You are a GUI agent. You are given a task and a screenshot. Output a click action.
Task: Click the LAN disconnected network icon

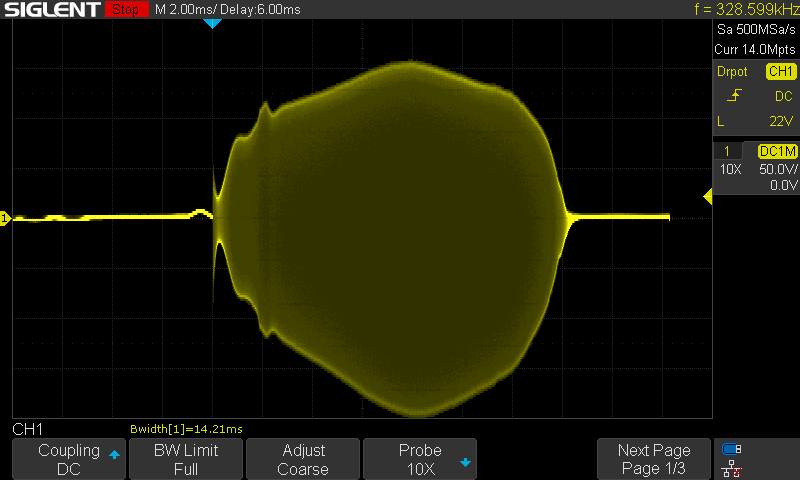pos(732,468)
